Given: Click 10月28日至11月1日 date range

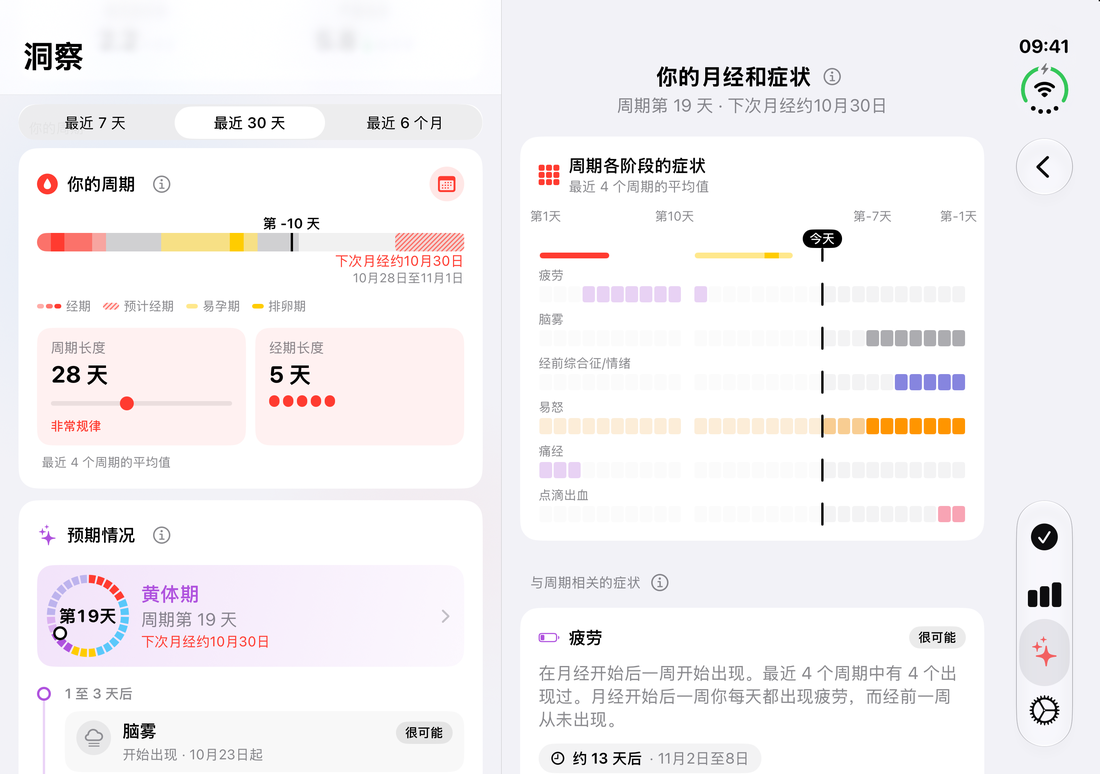Looking at the screenshot, I should (408, 278).
